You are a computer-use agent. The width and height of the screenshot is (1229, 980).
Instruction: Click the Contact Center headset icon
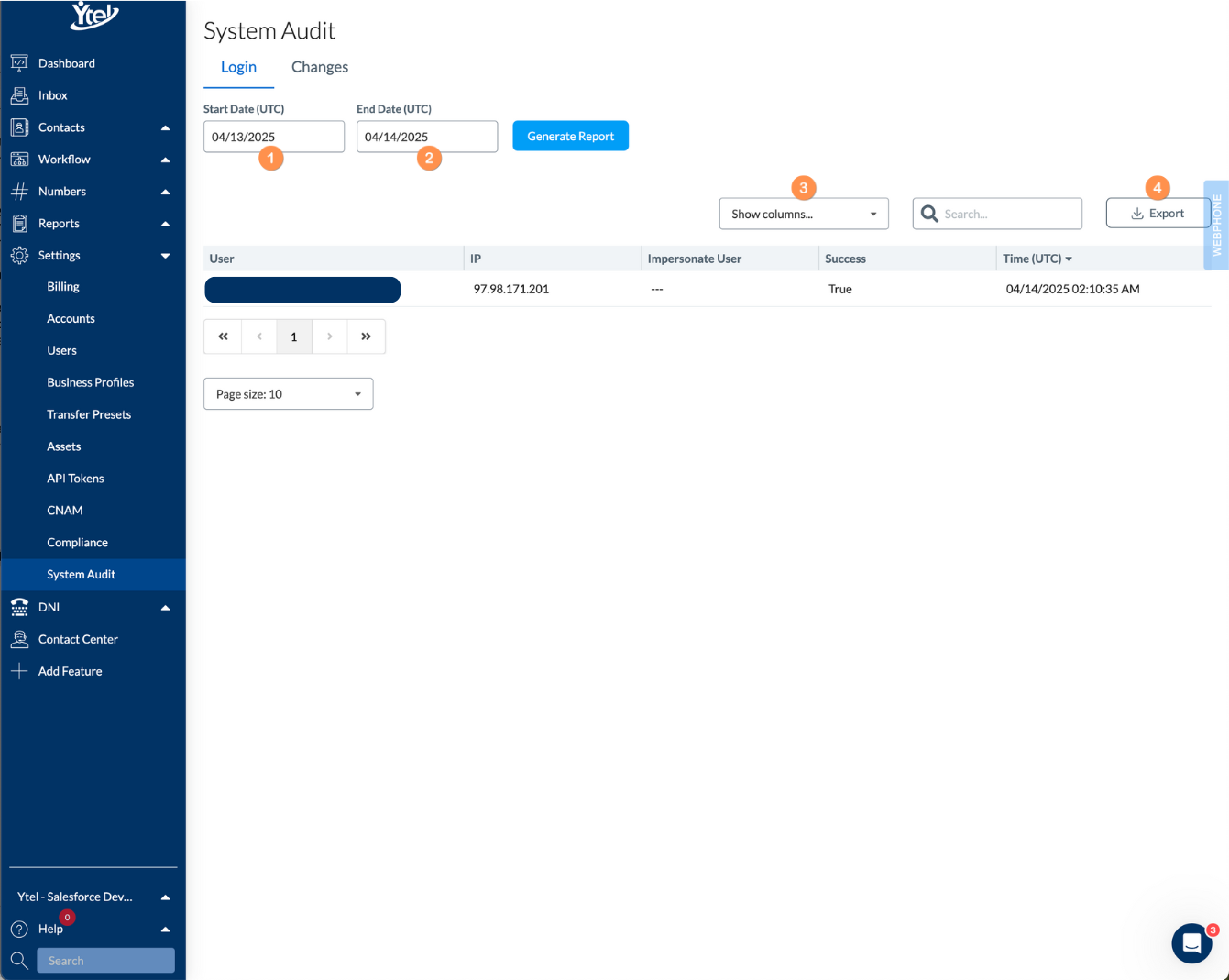[19, 639]
